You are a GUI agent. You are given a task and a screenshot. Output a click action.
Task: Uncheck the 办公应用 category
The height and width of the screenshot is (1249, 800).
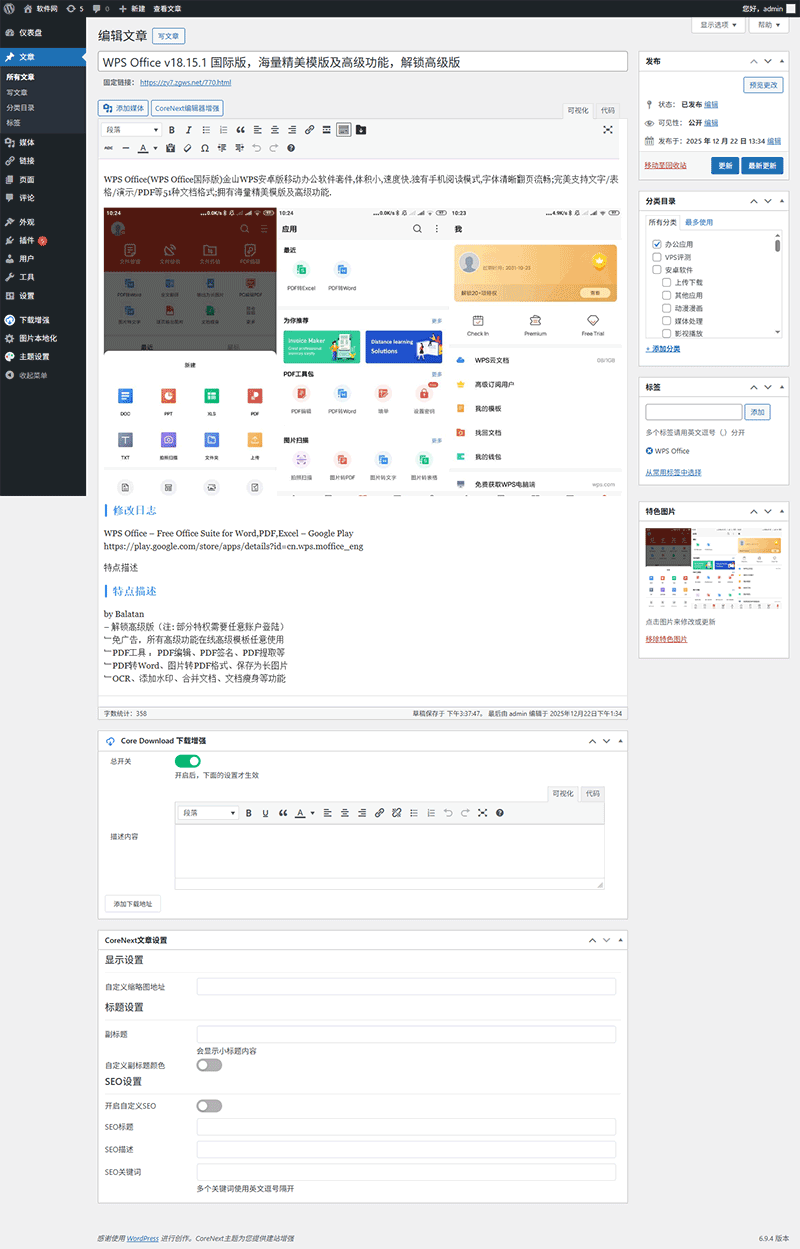click(x=657, y=244)
